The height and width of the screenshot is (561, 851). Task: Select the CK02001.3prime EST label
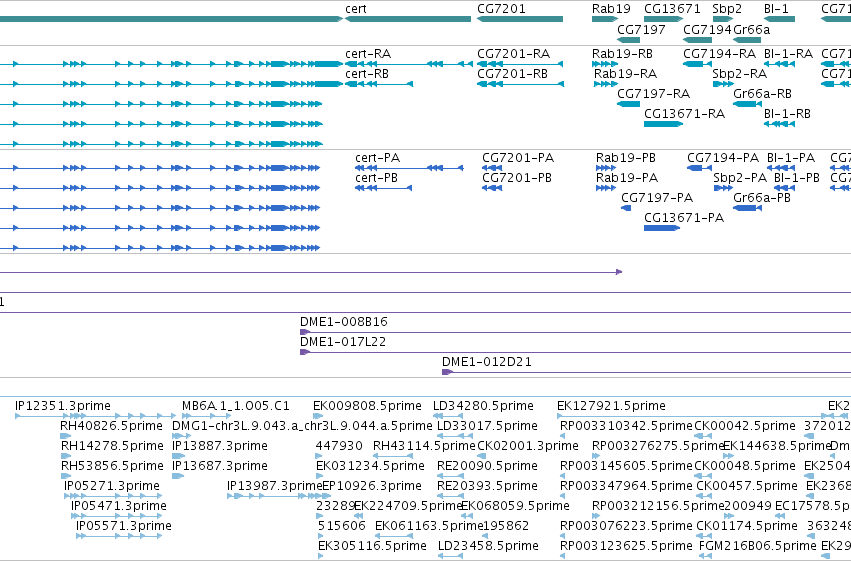(528, 446)
